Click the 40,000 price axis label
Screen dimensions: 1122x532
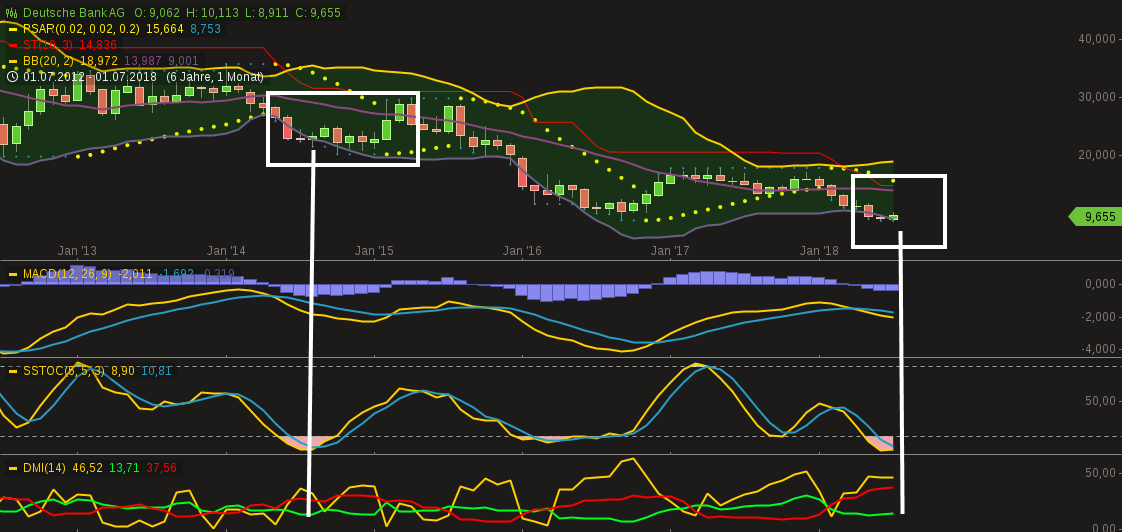coord(1096,39)
